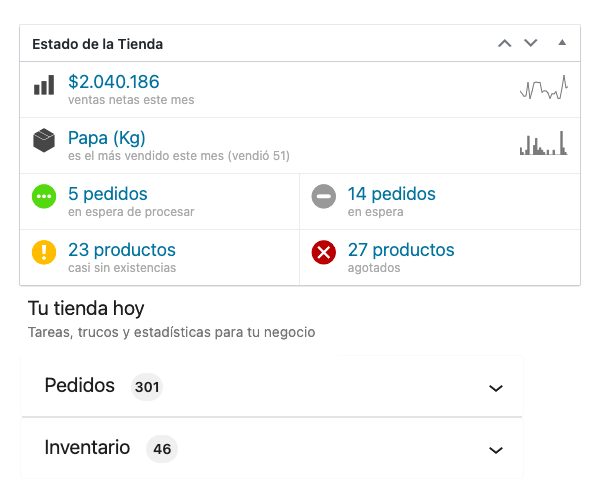The height and width of the screenshot is (500, 600).
Task: Click the top seller bar sparkline
Action: pos(543,144)
